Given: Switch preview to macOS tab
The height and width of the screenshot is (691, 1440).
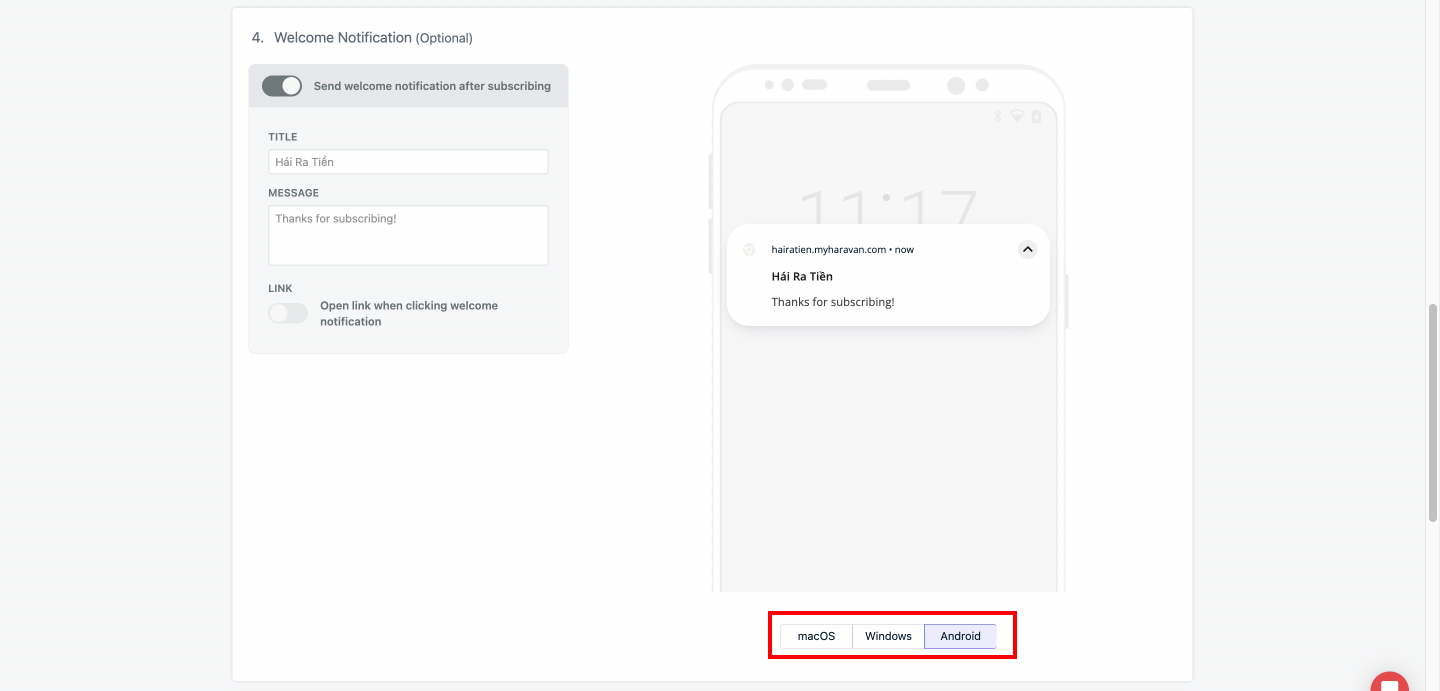Looking at the screenshot, I should pyautogui.click(x=816, y=636).
